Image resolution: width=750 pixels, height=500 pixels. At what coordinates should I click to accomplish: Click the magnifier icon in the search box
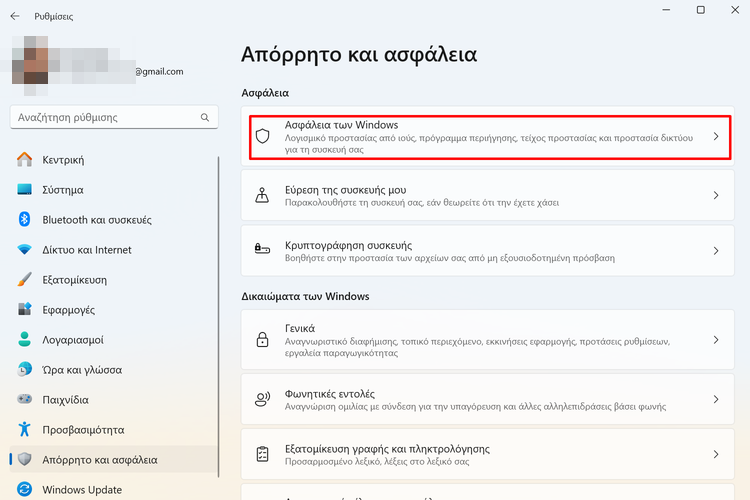205,117
